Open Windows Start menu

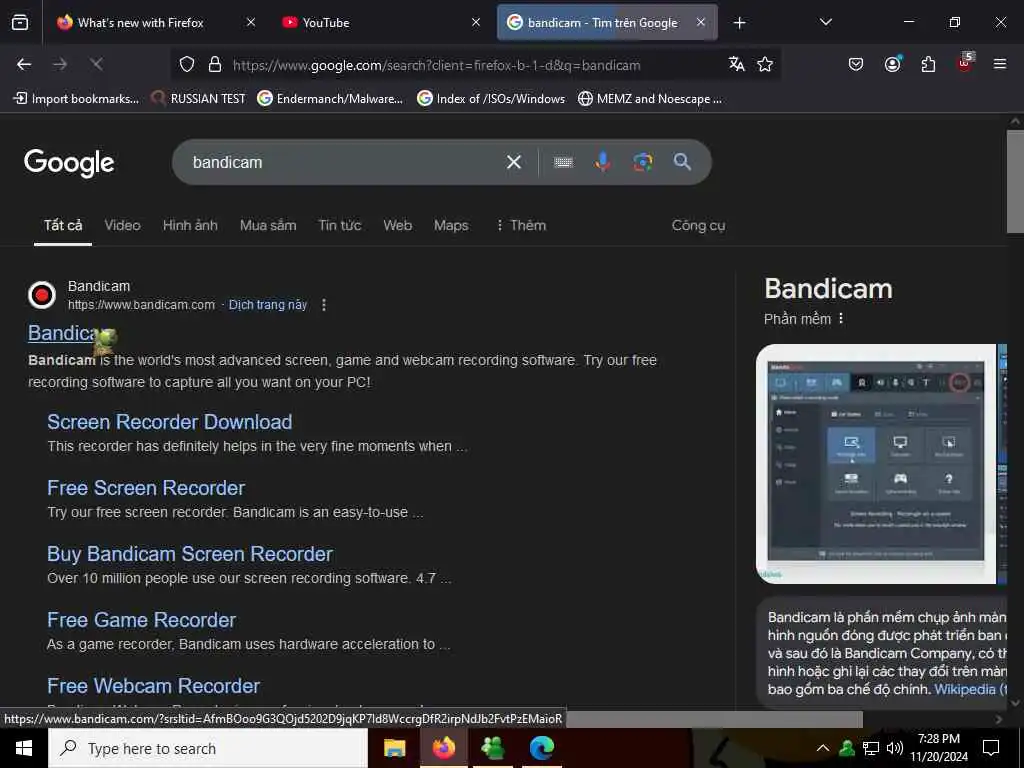pos(24,748)
